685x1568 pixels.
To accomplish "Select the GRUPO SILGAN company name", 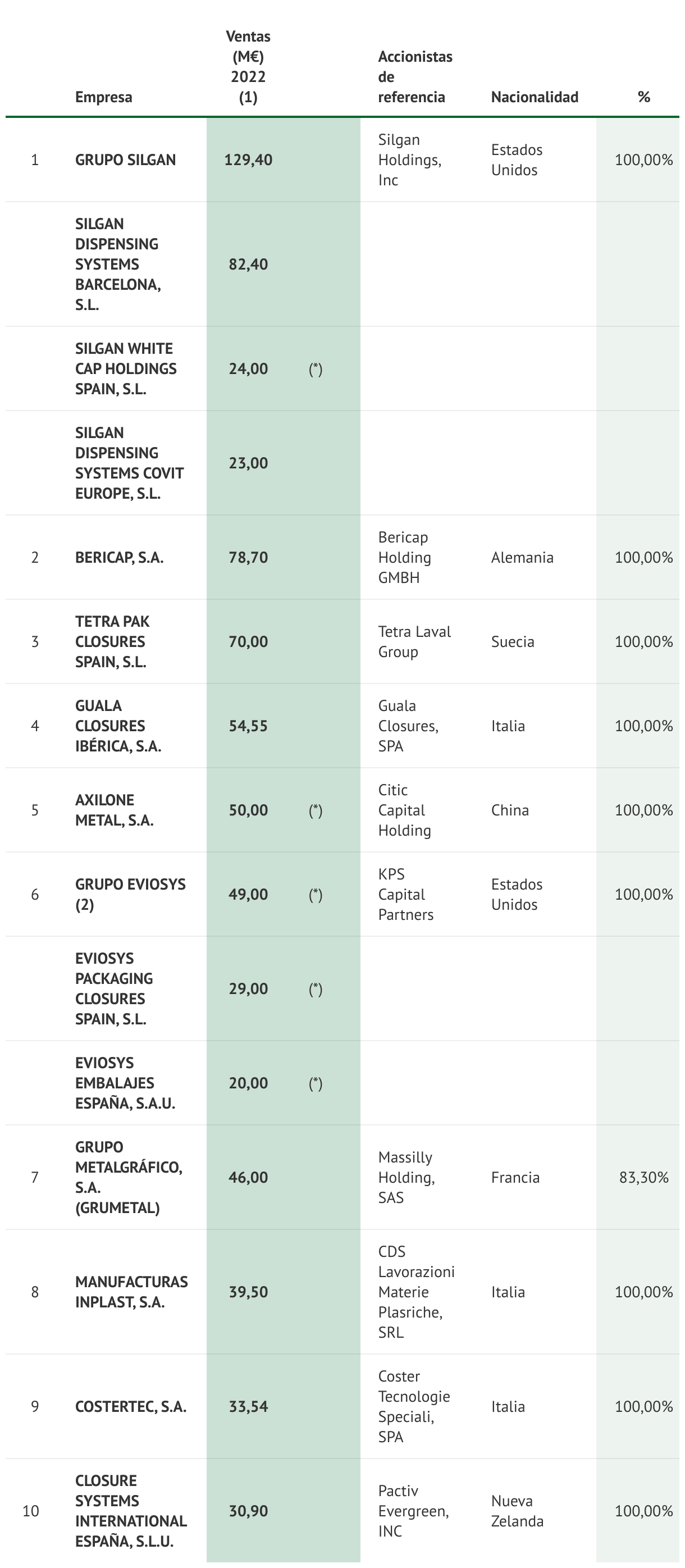I will tap(125, 159).
